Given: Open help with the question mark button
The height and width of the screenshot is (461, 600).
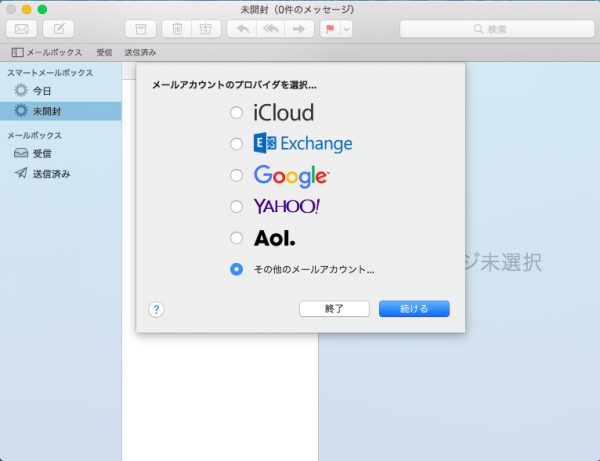Looking at the screenshot, I should pyautogui.click(x=156, y=309).
